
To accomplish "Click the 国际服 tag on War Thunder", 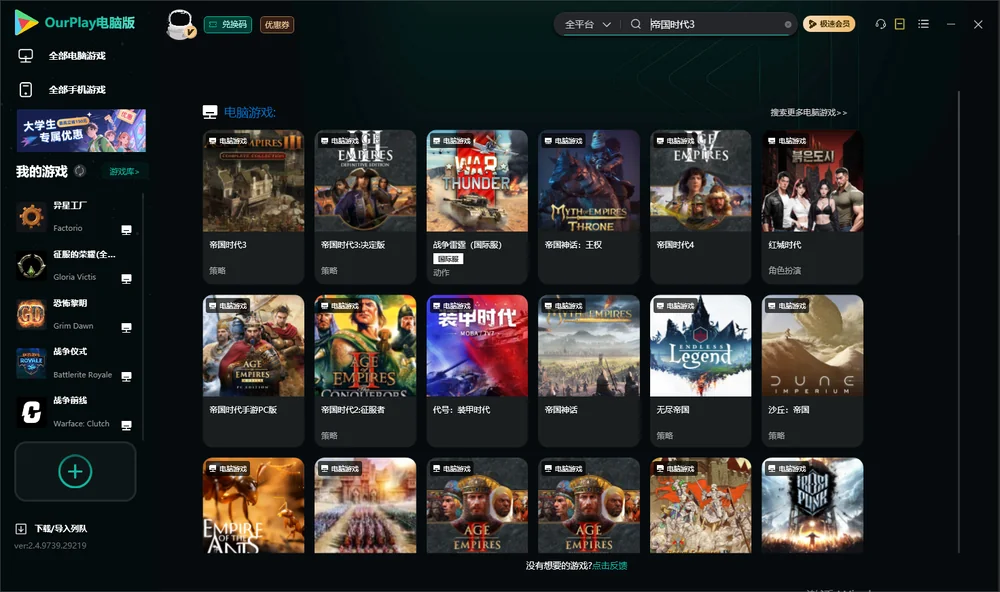I will click(x=448, y=259).
